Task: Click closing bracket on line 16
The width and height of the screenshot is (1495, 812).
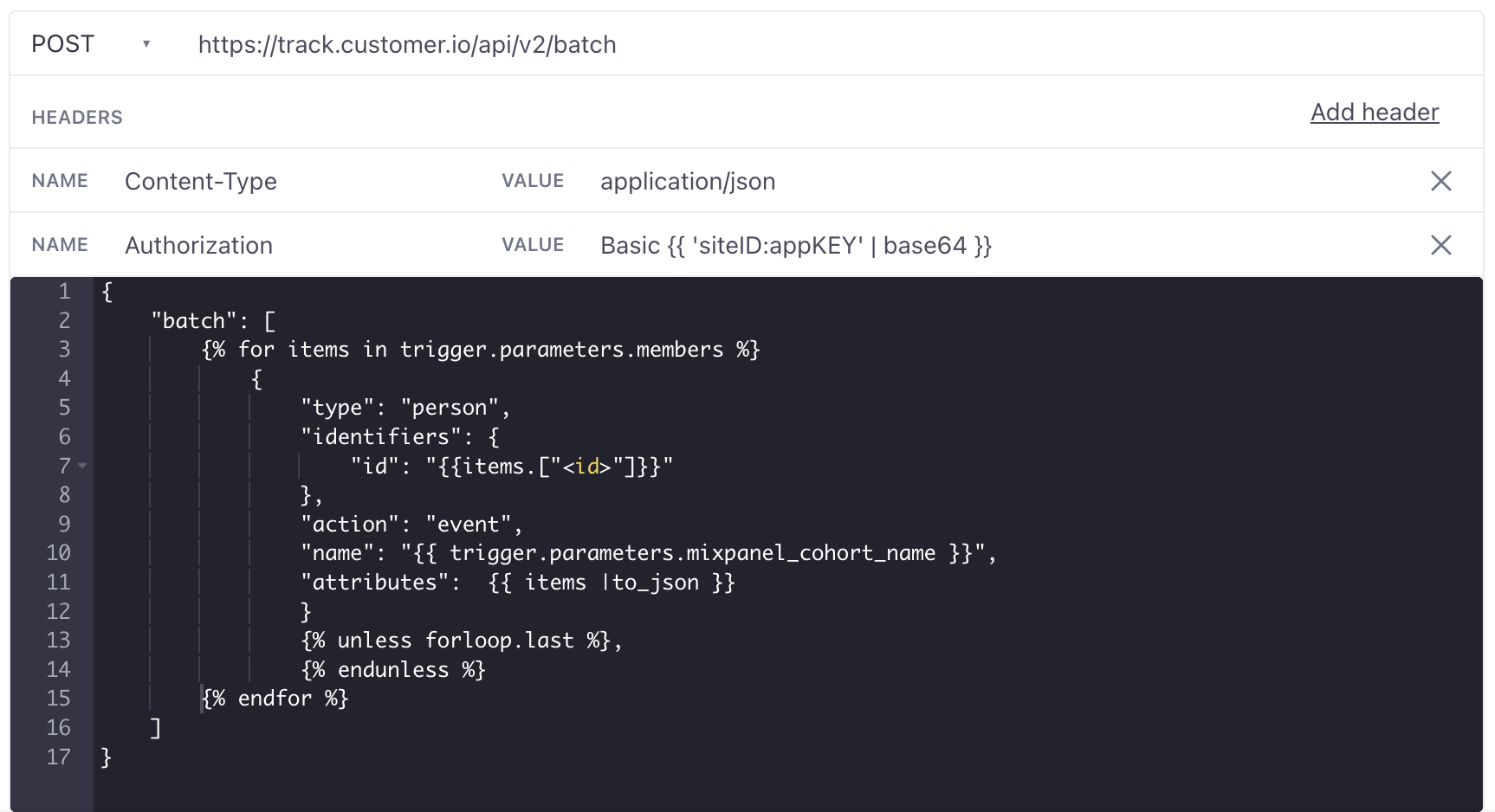Action: [156, 728]
